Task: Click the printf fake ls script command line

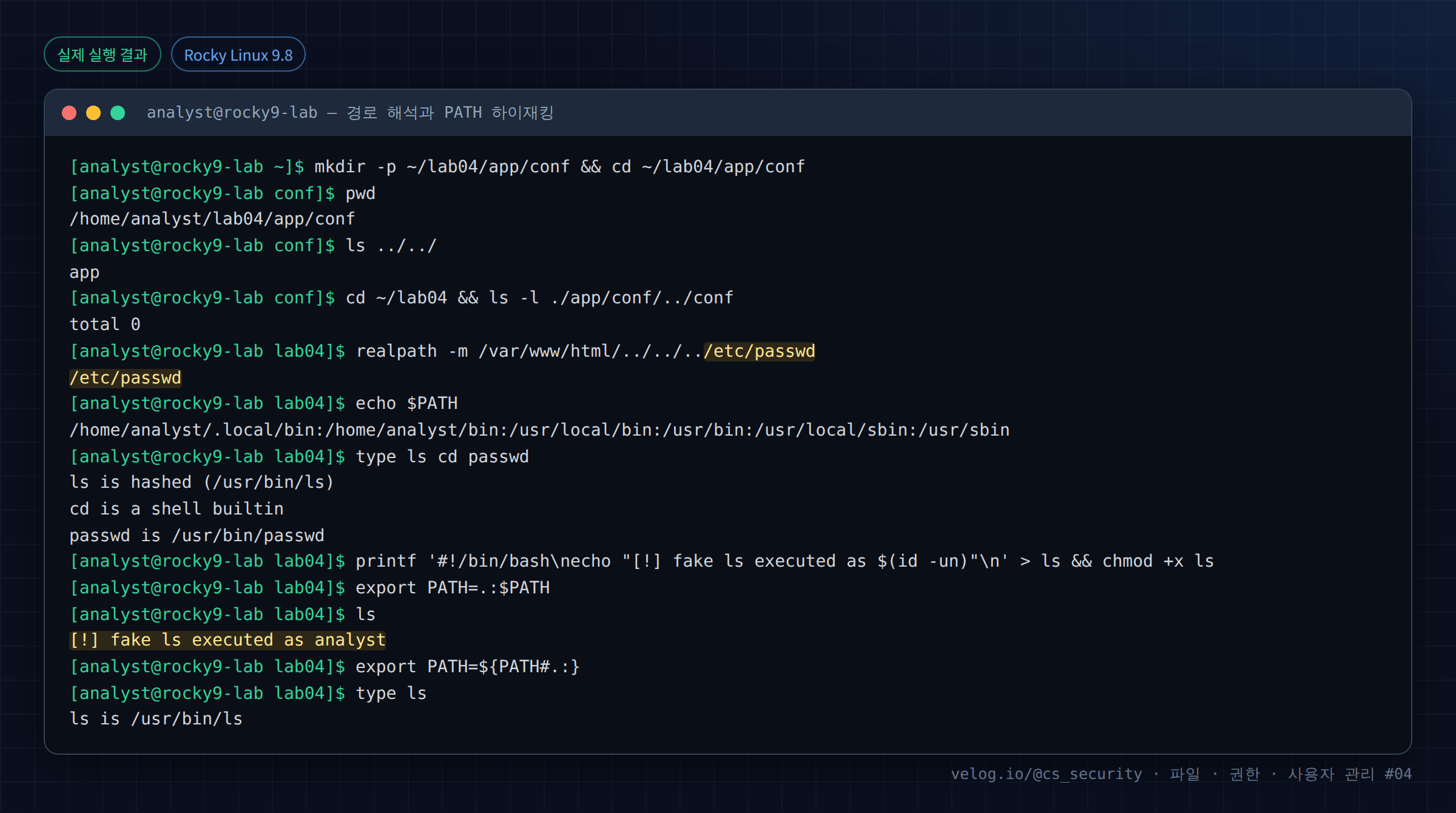Action: coord(642,561)
